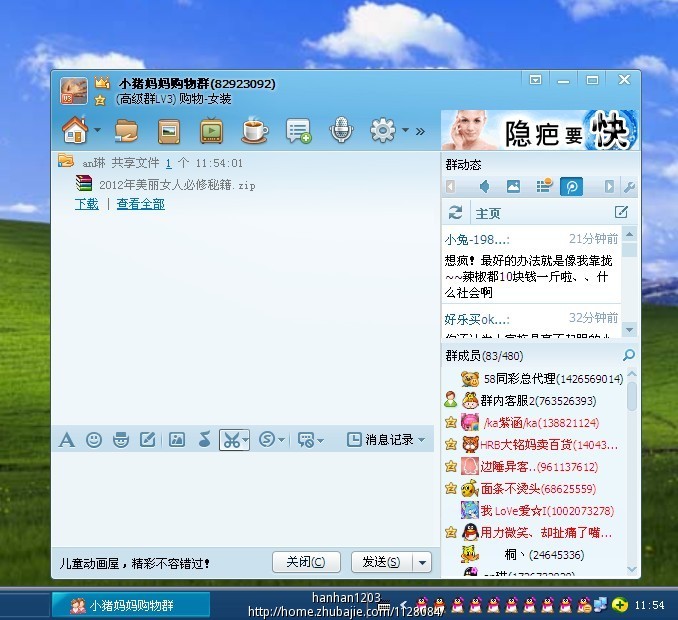Click feed scrollbar up arrow

[630, 235]
